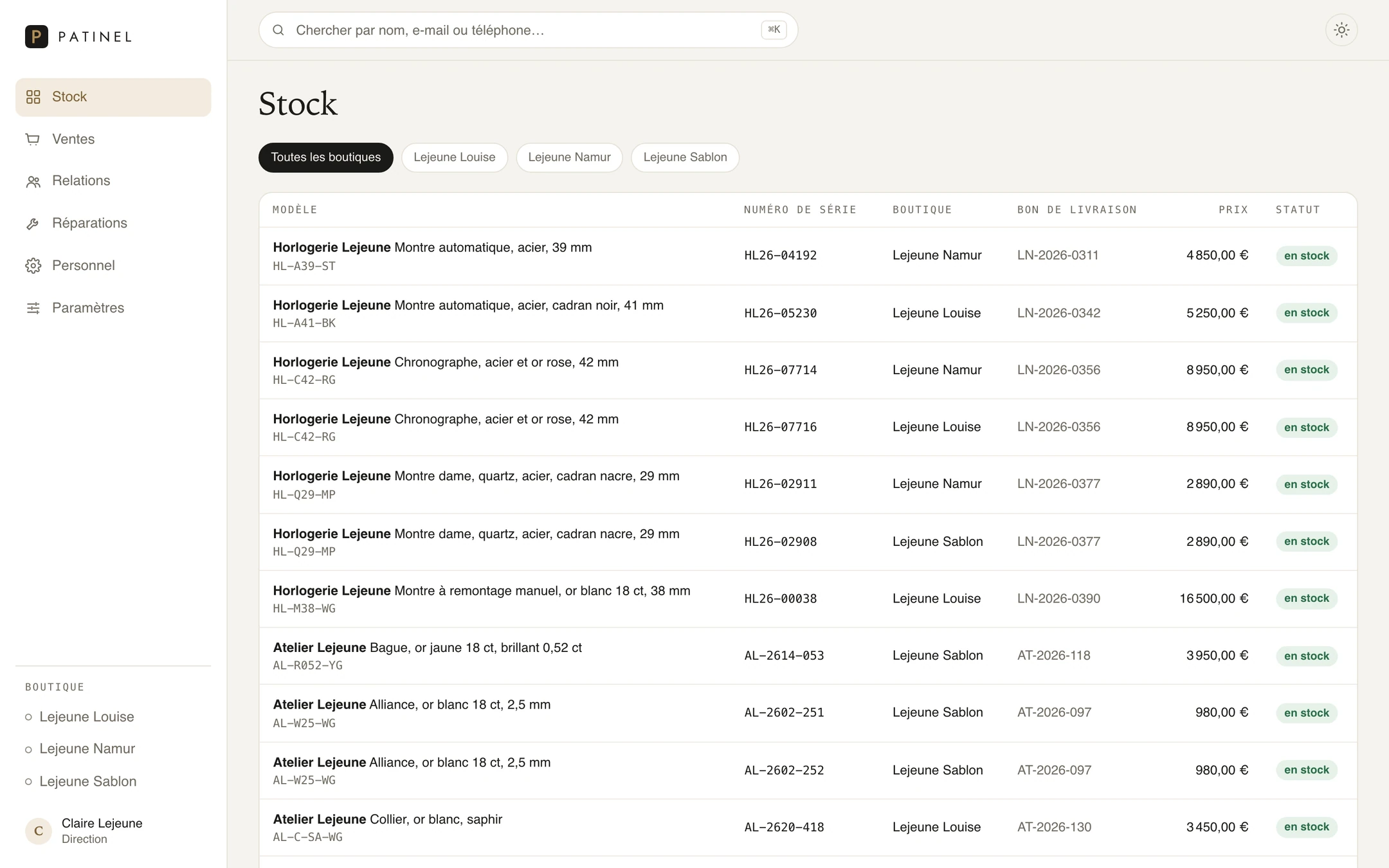This screenshot has width=1389, height=868.
Task: Filter stock by Lejeune Louise chip
Action: [455, 158]
